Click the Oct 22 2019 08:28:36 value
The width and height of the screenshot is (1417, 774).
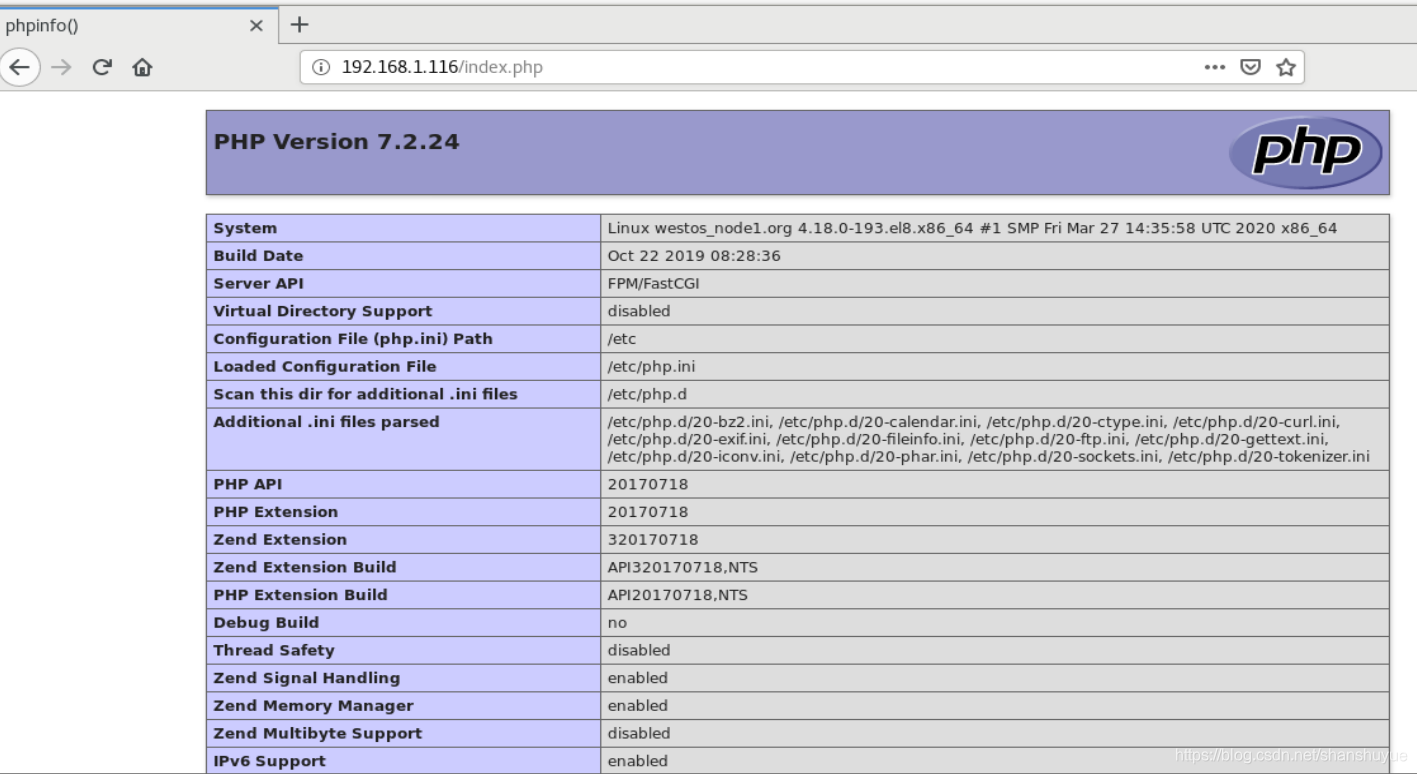(x=694, y=256)
